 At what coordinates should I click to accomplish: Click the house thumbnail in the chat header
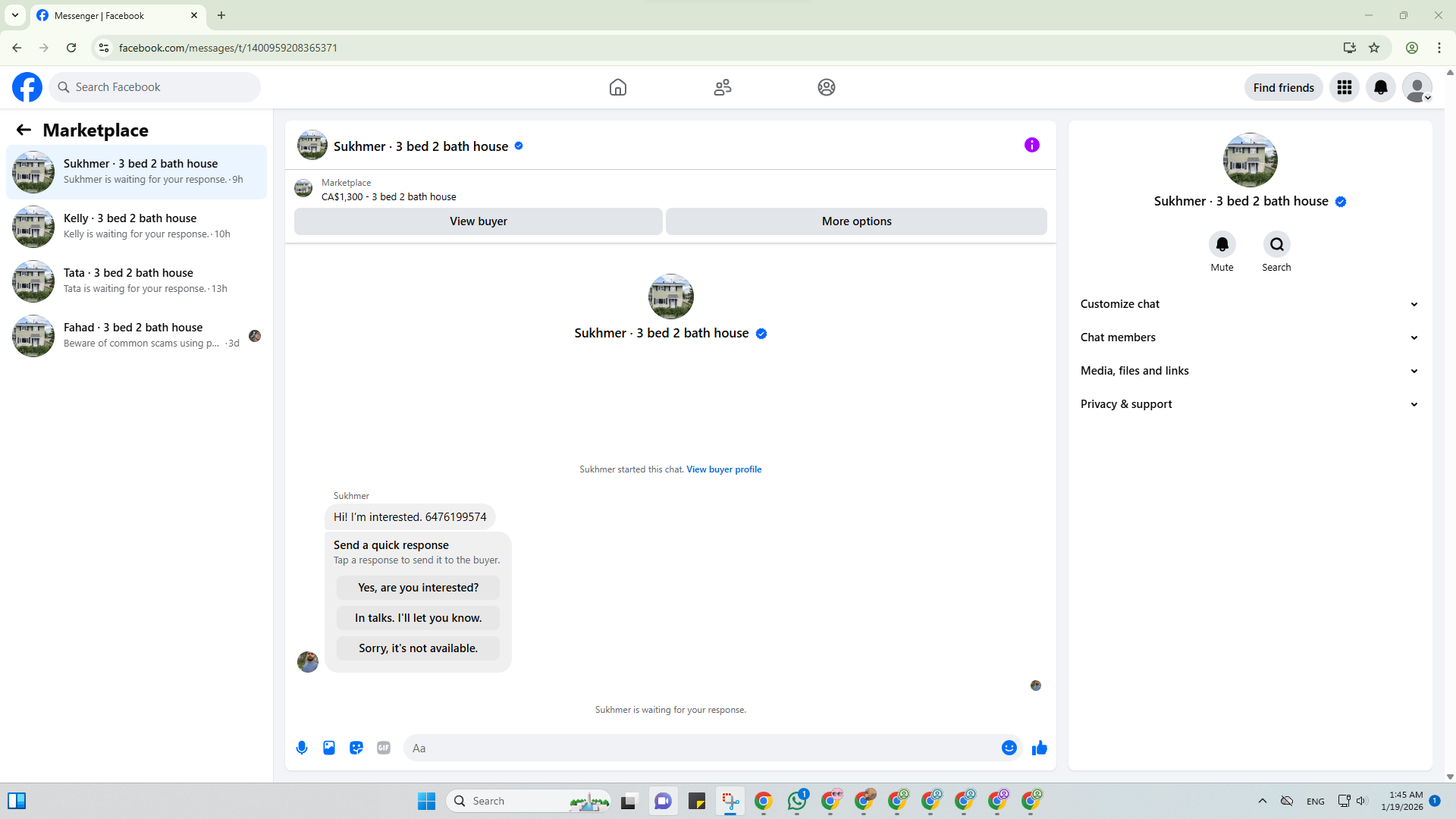point(312,146)
